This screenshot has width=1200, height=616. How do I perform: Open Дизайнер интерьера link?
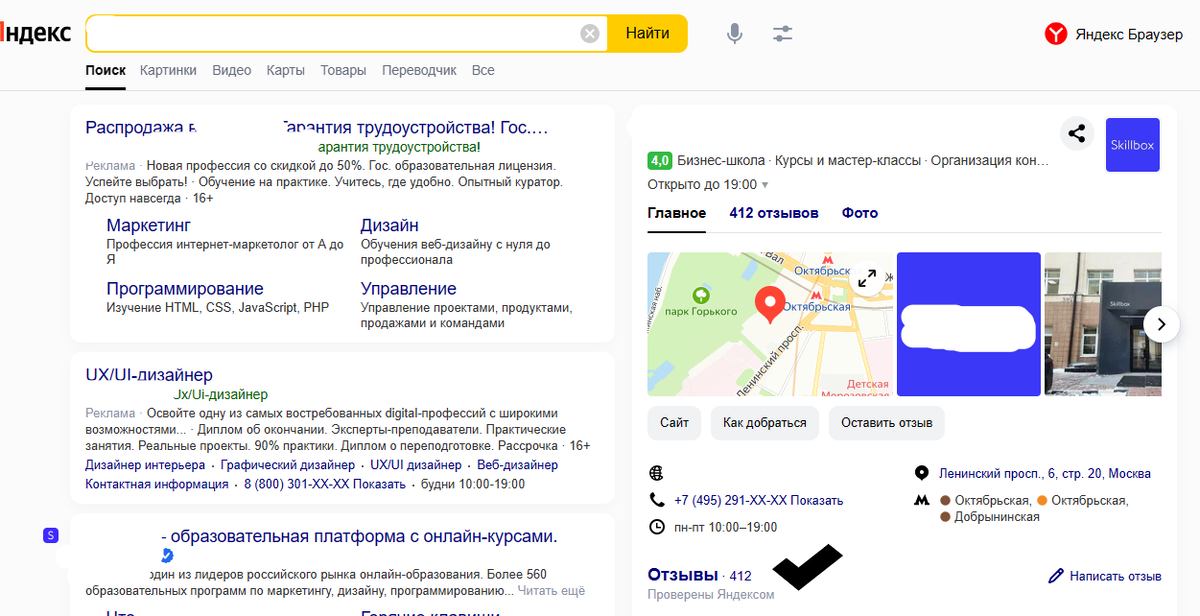tap(145, 465)
